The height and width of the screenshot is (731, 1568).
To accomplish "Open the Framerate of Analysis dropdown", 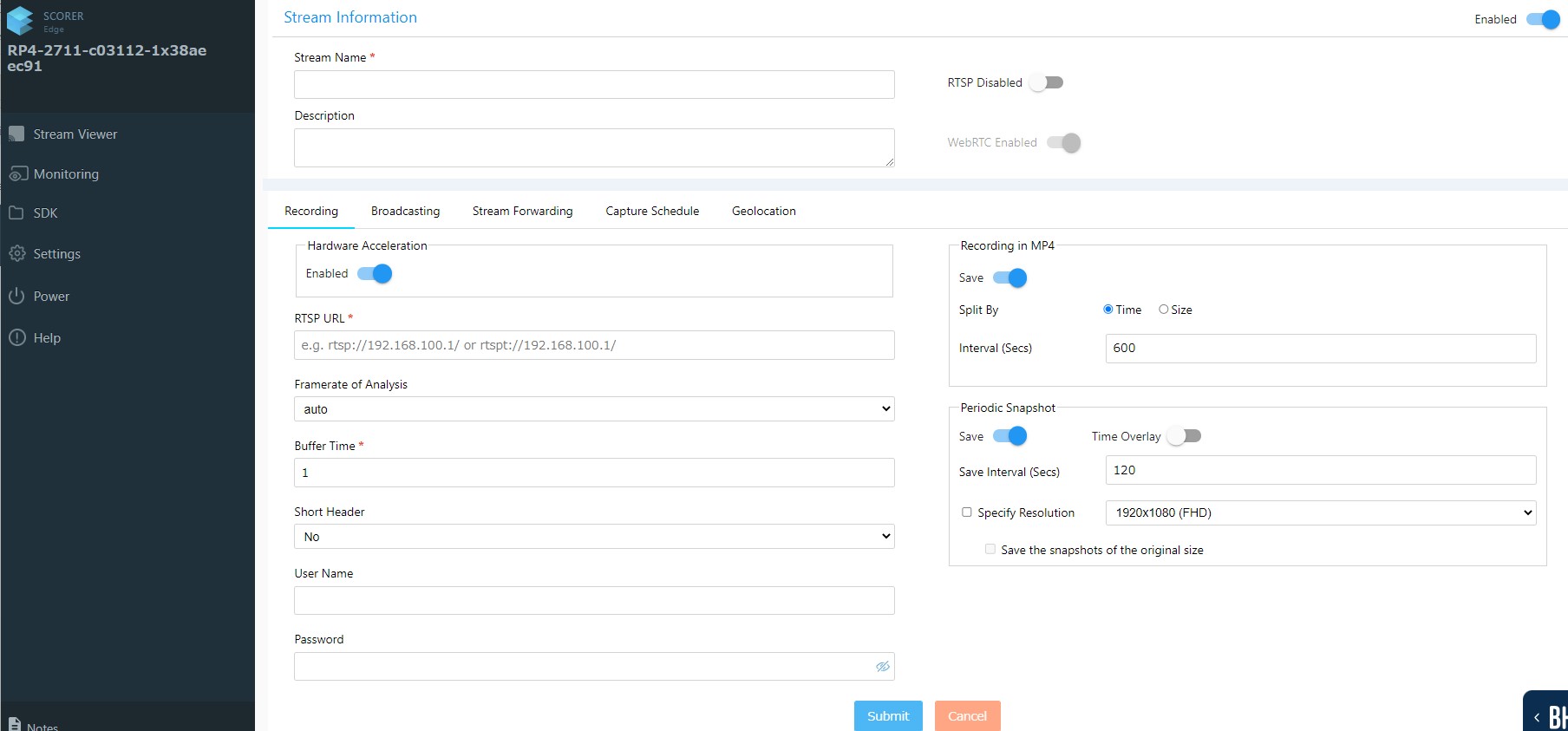I will 594,409.
